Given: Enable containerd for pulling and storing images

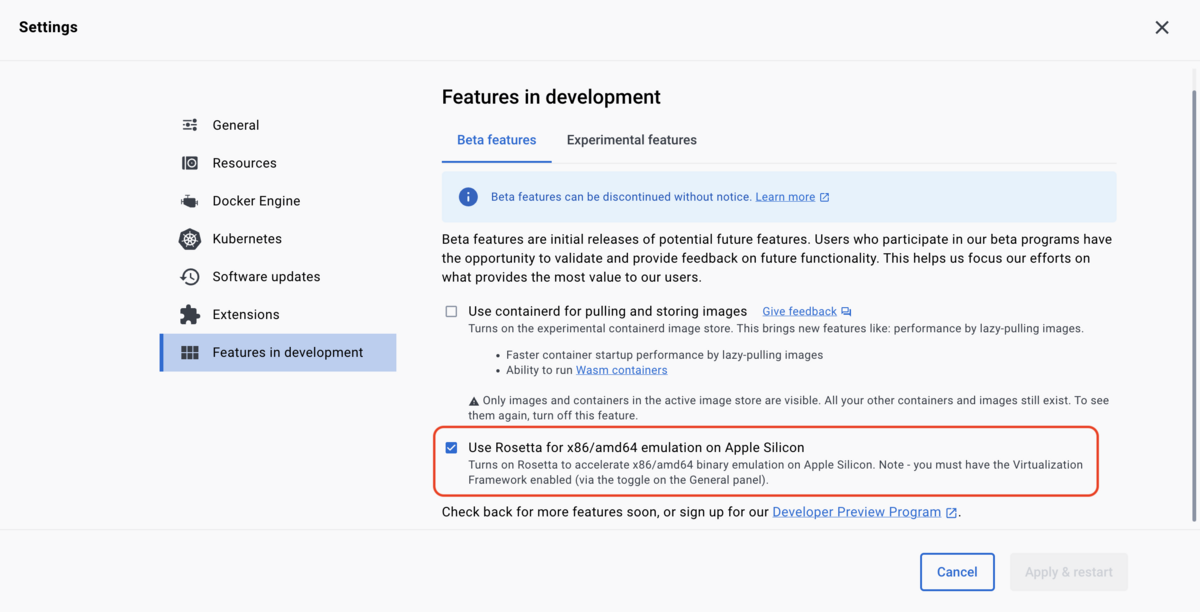Looking at the screenshot, I should [x=451, y=311].
